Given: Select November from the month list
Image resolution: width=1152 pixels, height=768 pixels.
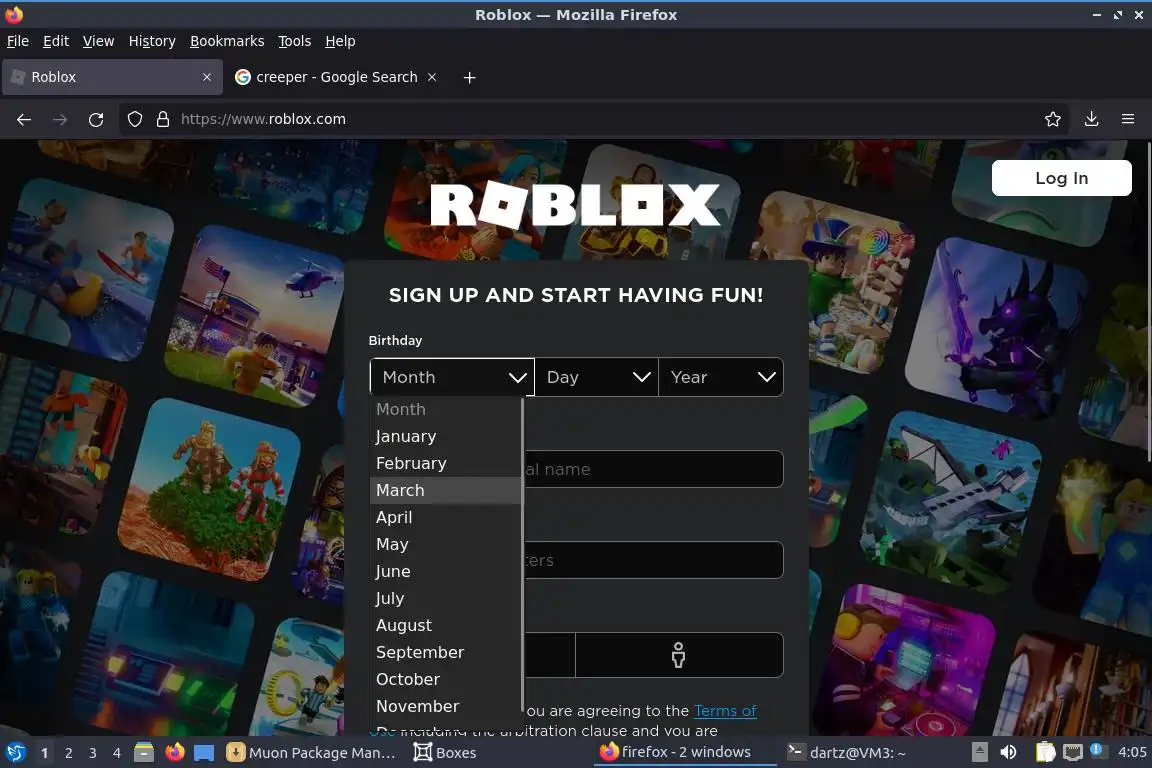Looking at the screenshot, I should pos(445,706).
